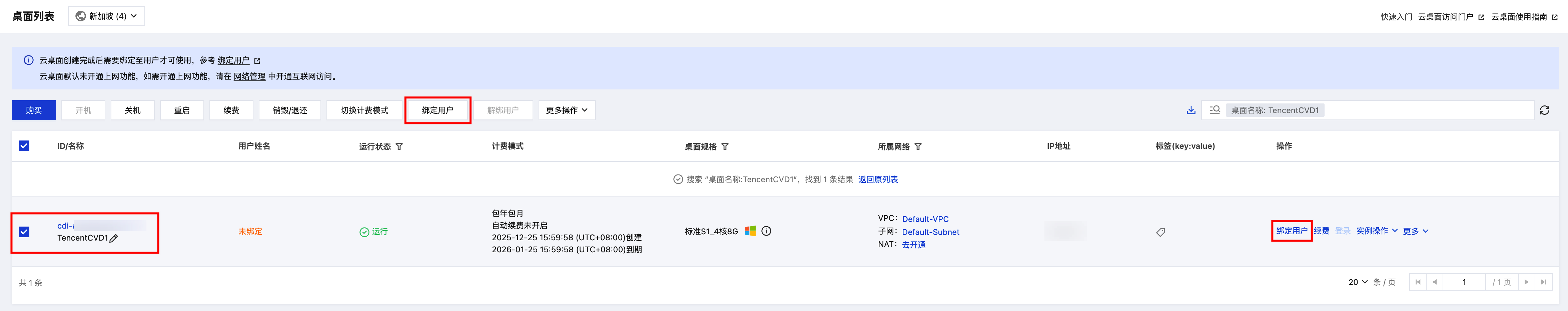Click the info icon beside 标准S1_4核8G
Viewport: 1568px width, 311px height.
pos(766,231)
